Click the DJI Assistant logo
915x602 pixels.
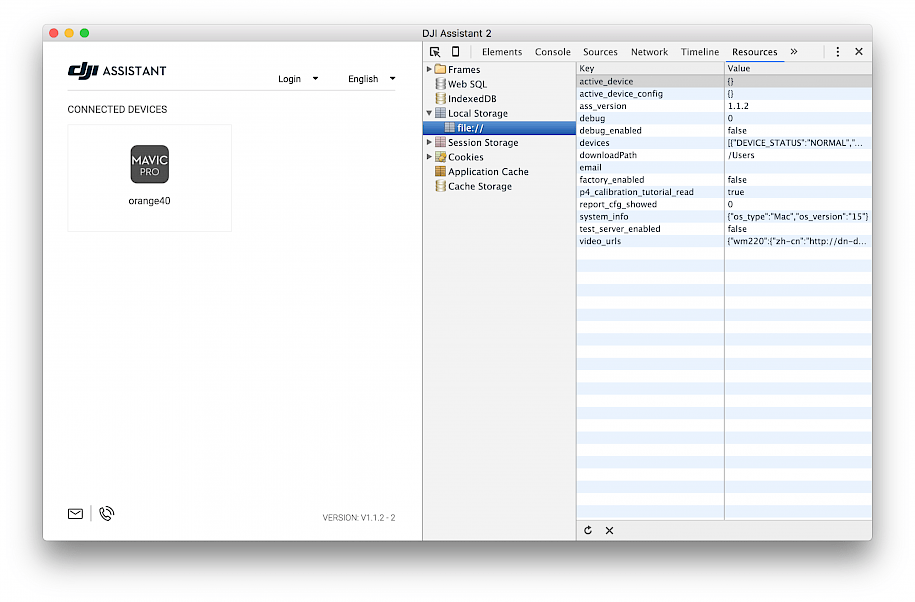(117, 71)
